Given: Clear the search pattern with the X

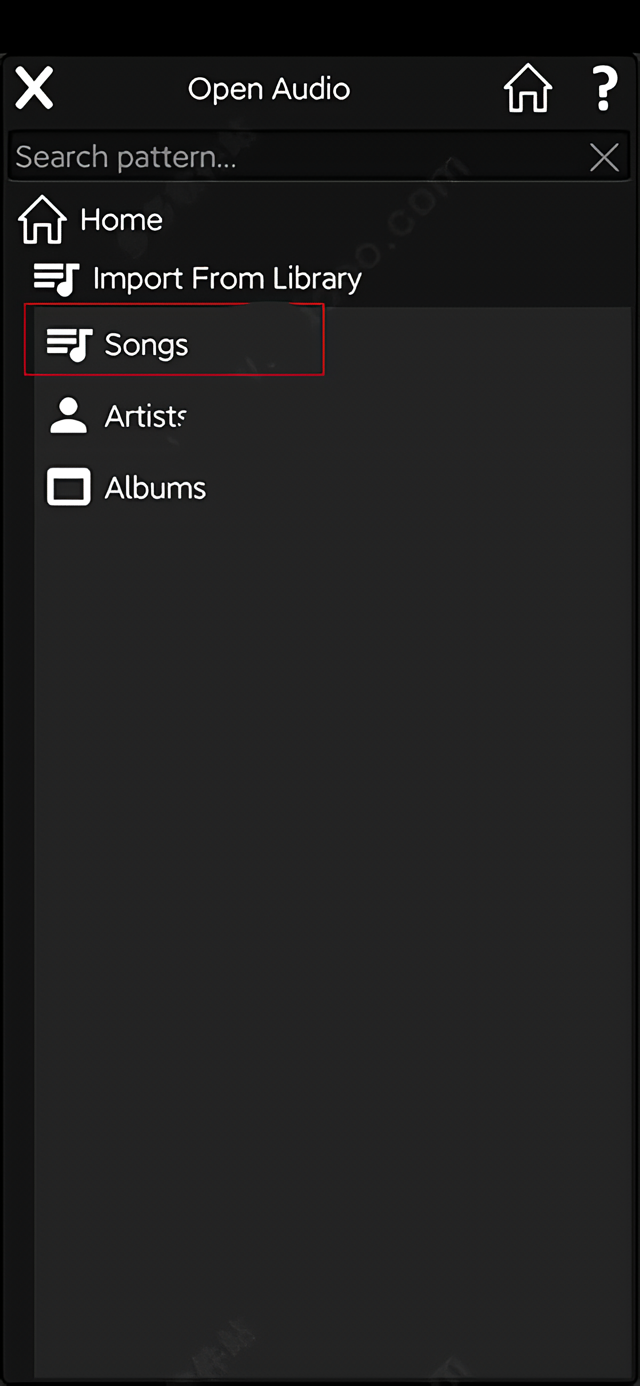Looking at the screenshot, I should [x=604, y=157].
